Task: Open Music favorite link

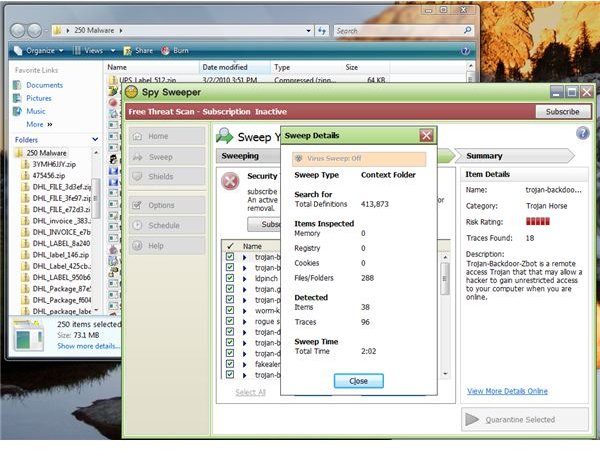Action: [x=36, y=111]
